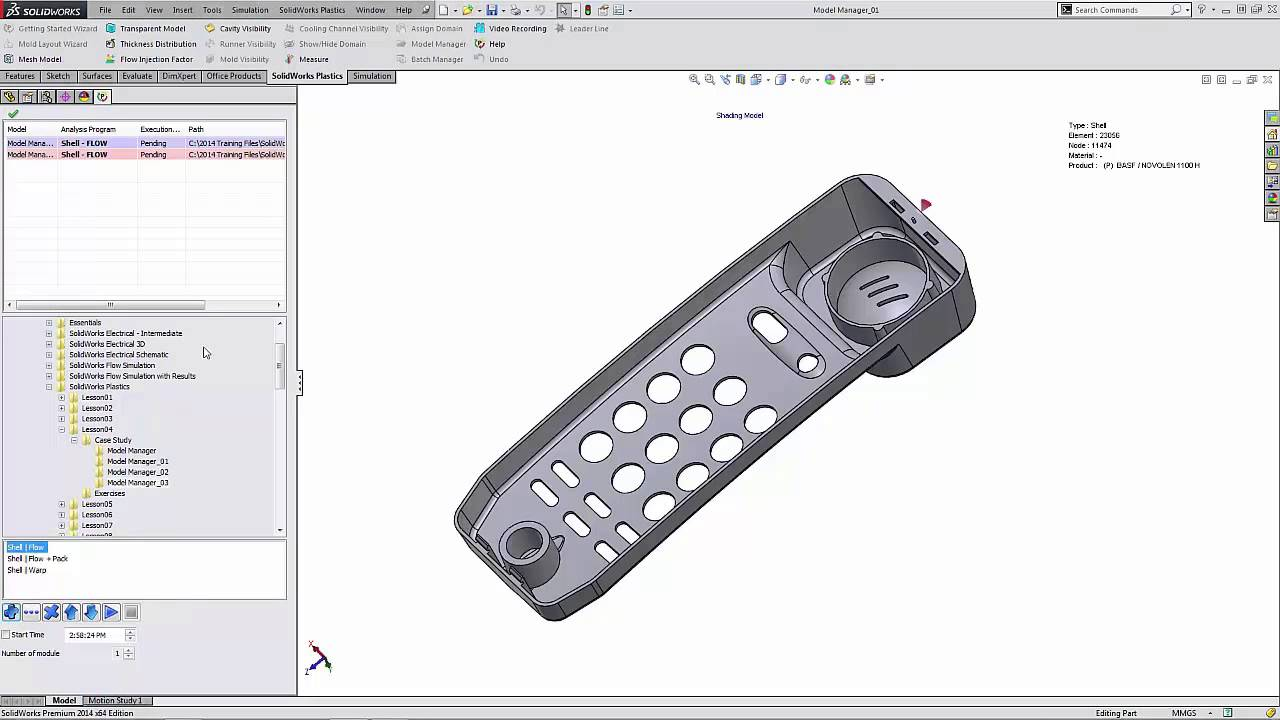Viewport: 1280px width, 720px height.
Task: Enable the Start Time checkbox
Action: pos(6,635)
